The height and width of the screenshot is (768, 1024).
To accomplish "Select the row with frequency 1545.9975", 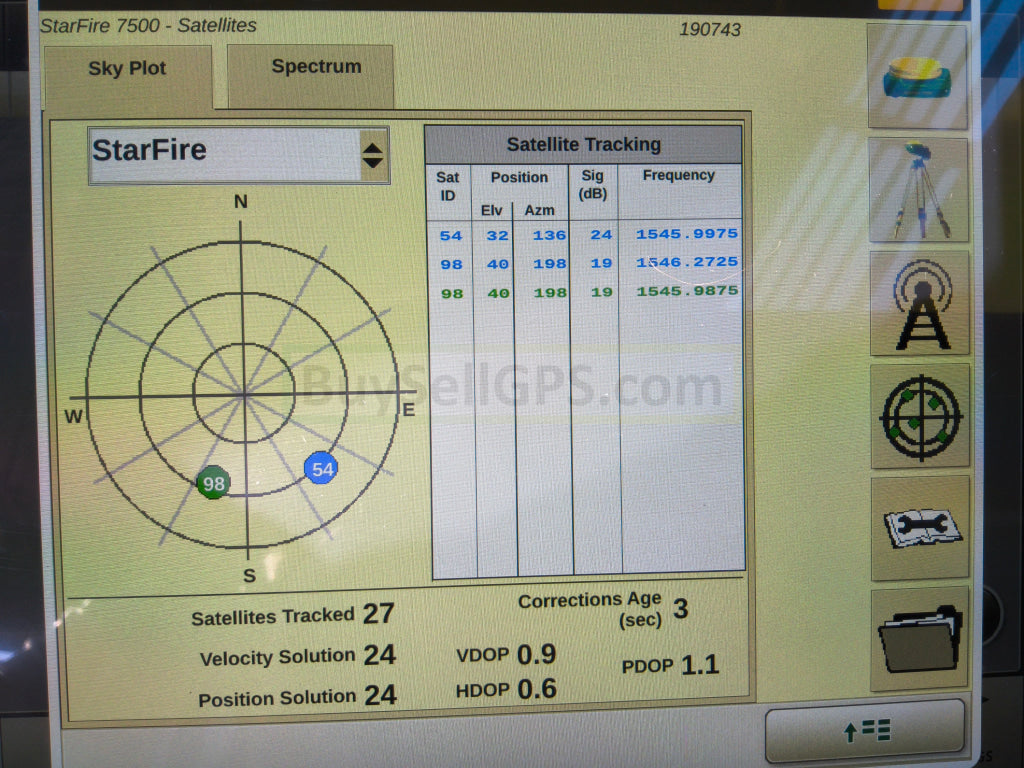I will 588,235.
